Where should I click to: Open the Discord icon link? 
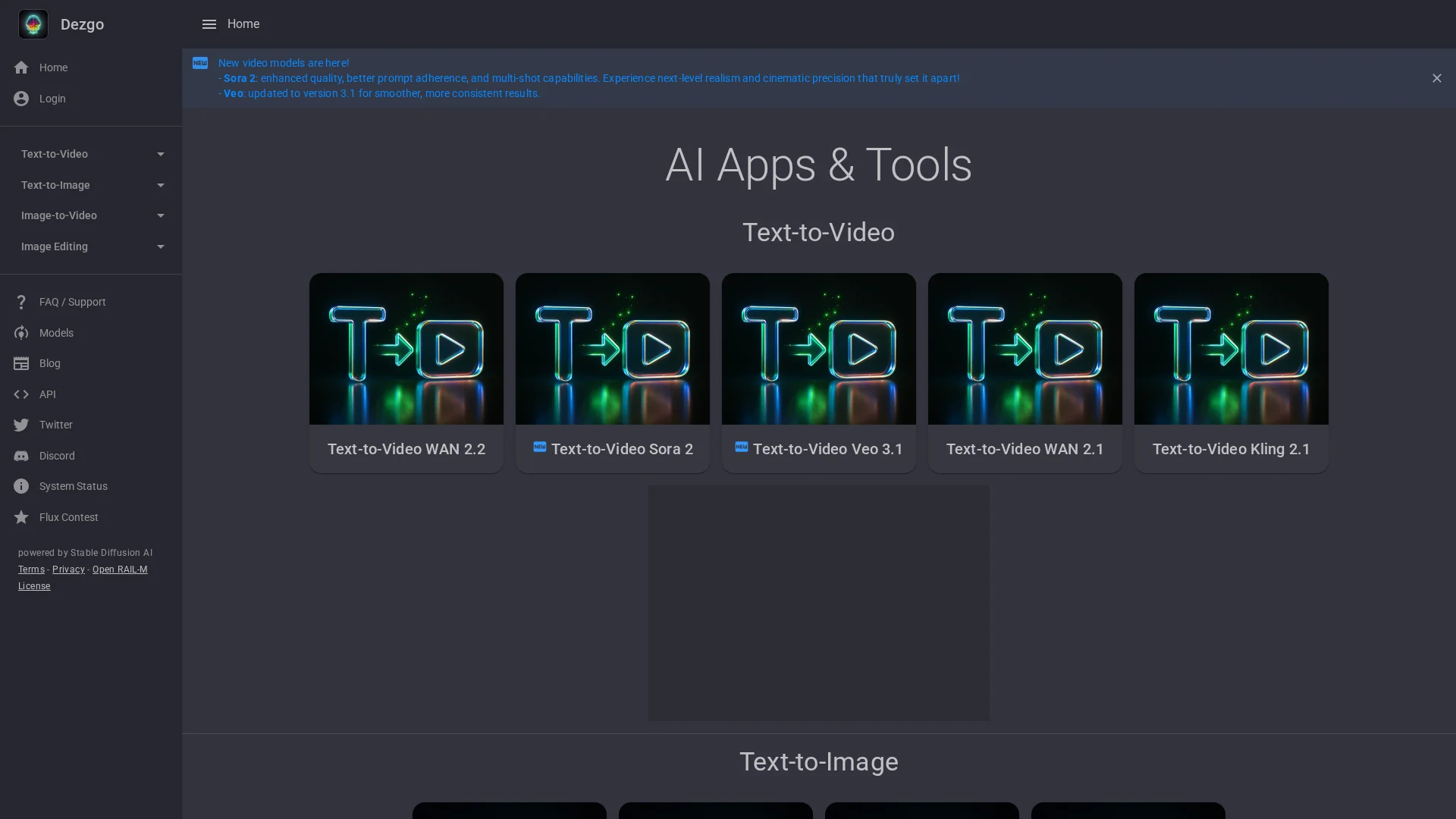pyautogui.click(x=21, y=456)
